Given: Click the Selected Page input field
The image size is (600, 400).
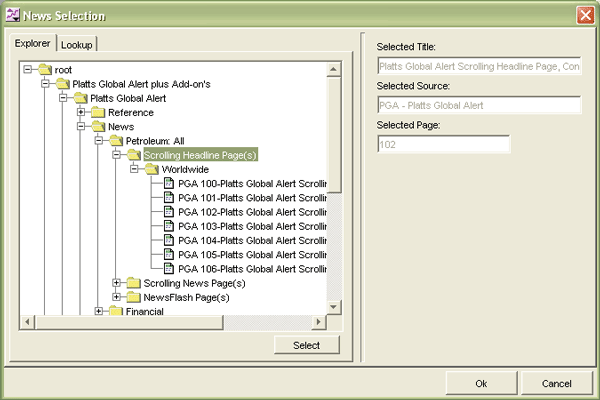Looking at the screenshot, I should 443,145.
